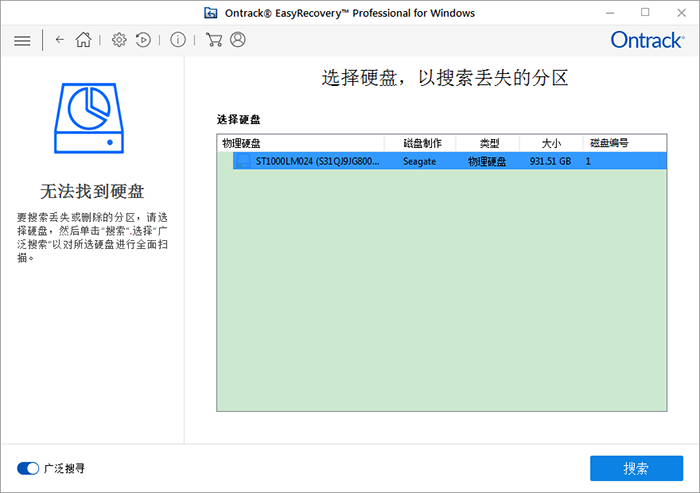Viewport: 700px width, 493px height.
Task: Open the information icon
Action: click(x=178, y=40)
